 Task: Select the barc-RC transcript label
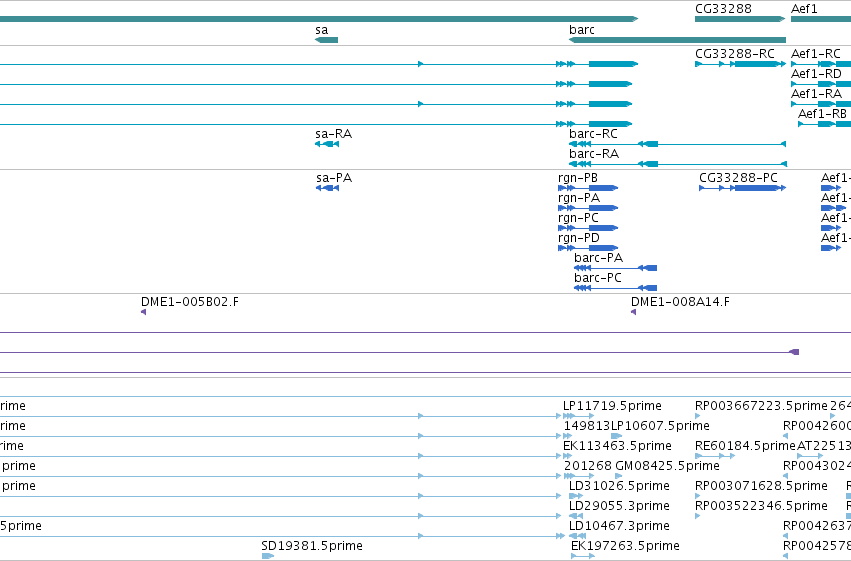pyautogui.click(x=593, y=134)
